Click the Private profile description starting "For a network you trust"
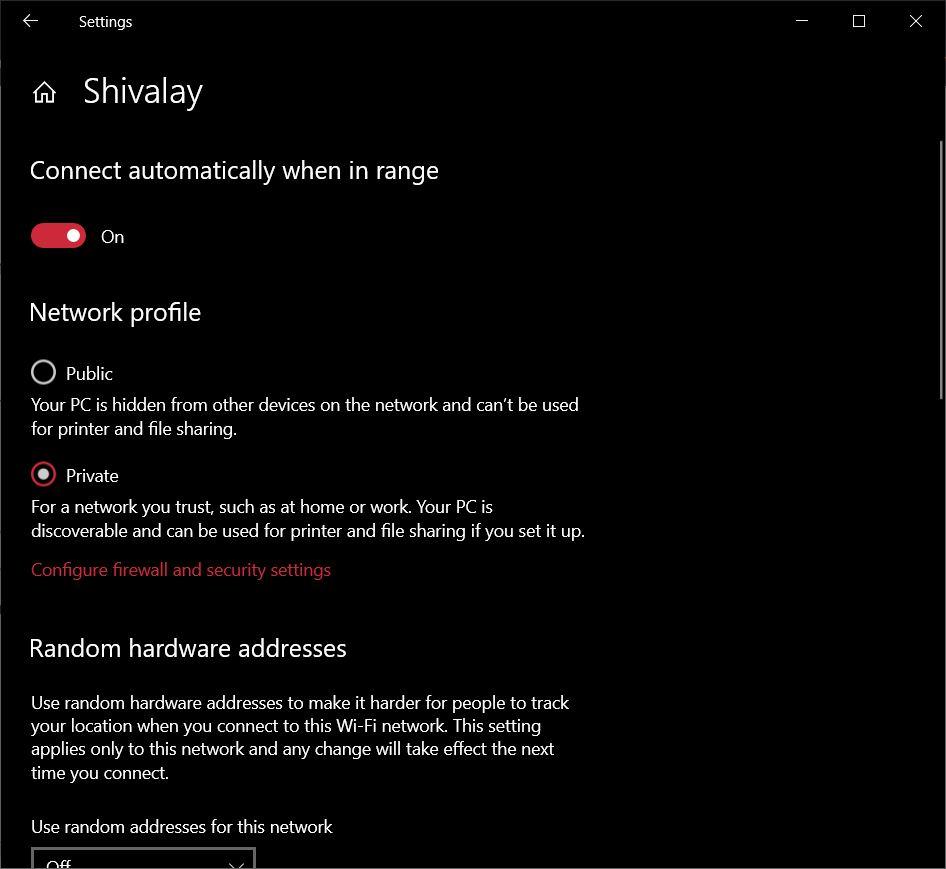Image resolution: width=946 pixels, height=869 pixels. tap(307, 518)
